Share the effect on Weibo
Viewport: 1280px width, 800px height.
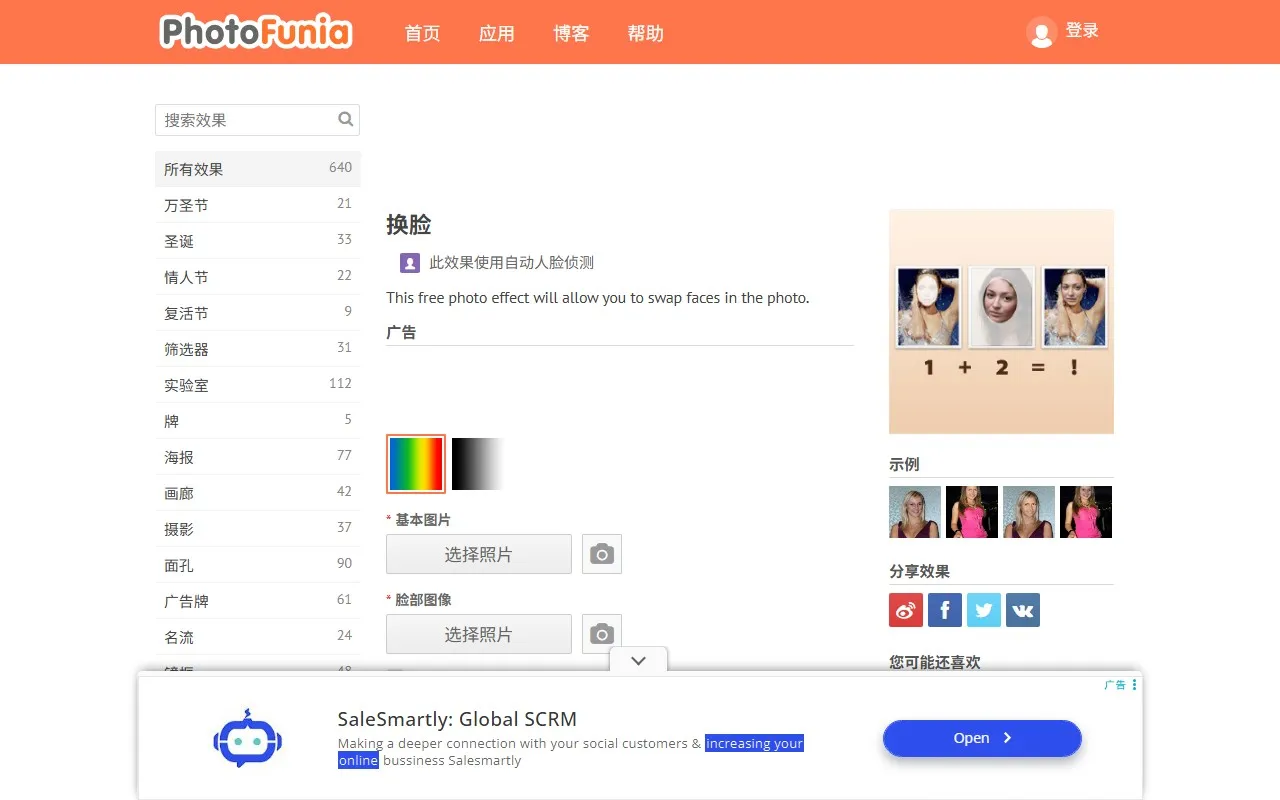click(x=905, y=610)
